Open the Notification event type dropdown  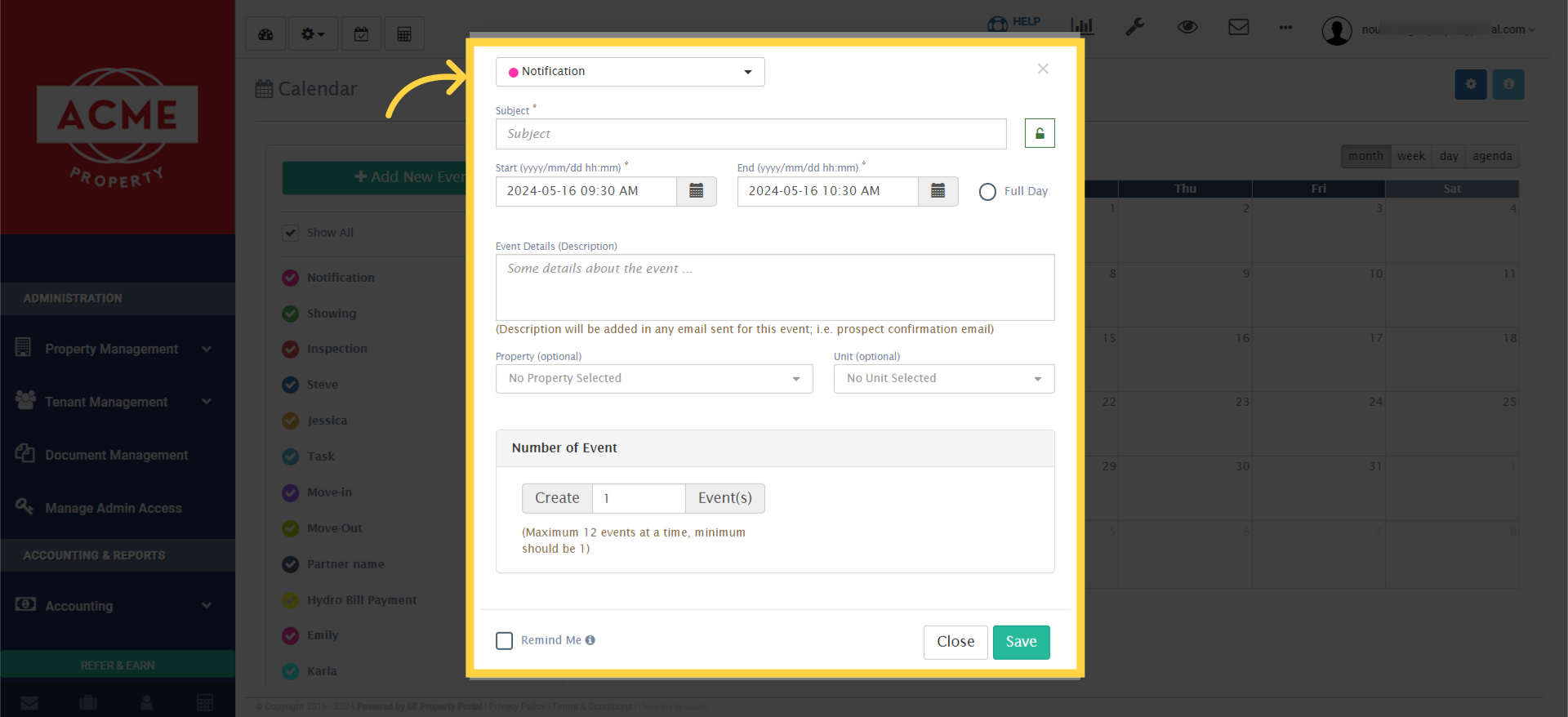tap(630, 72)
